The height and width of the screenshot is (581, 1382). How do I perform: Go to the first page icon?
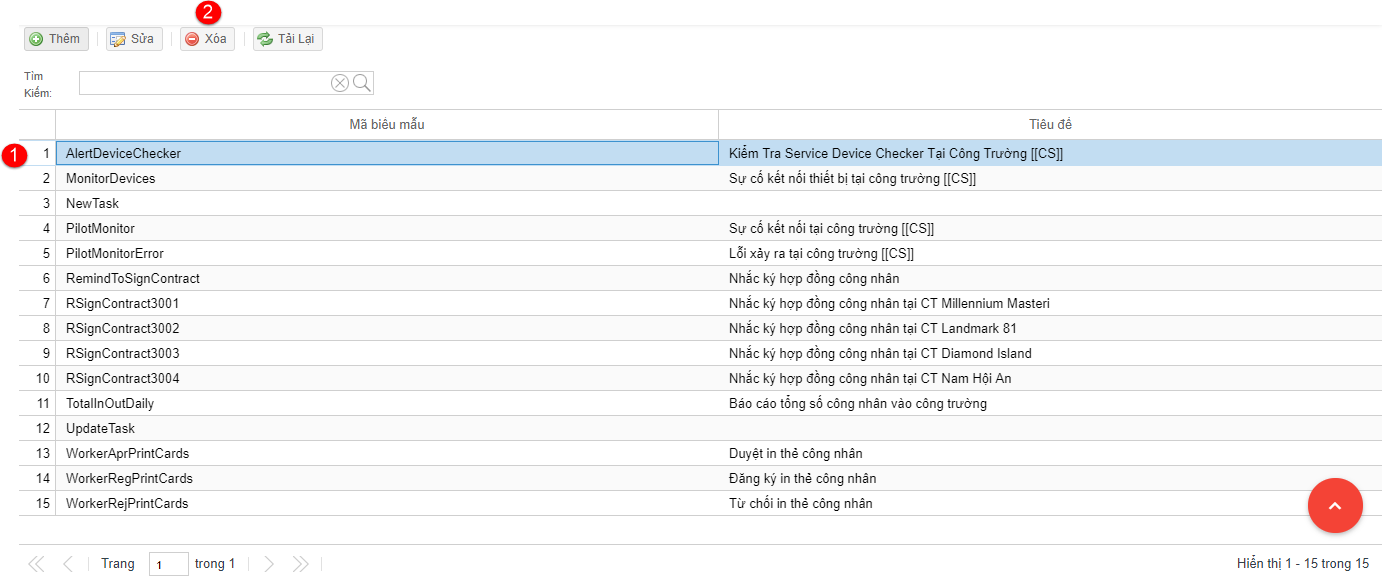(36, 564)
